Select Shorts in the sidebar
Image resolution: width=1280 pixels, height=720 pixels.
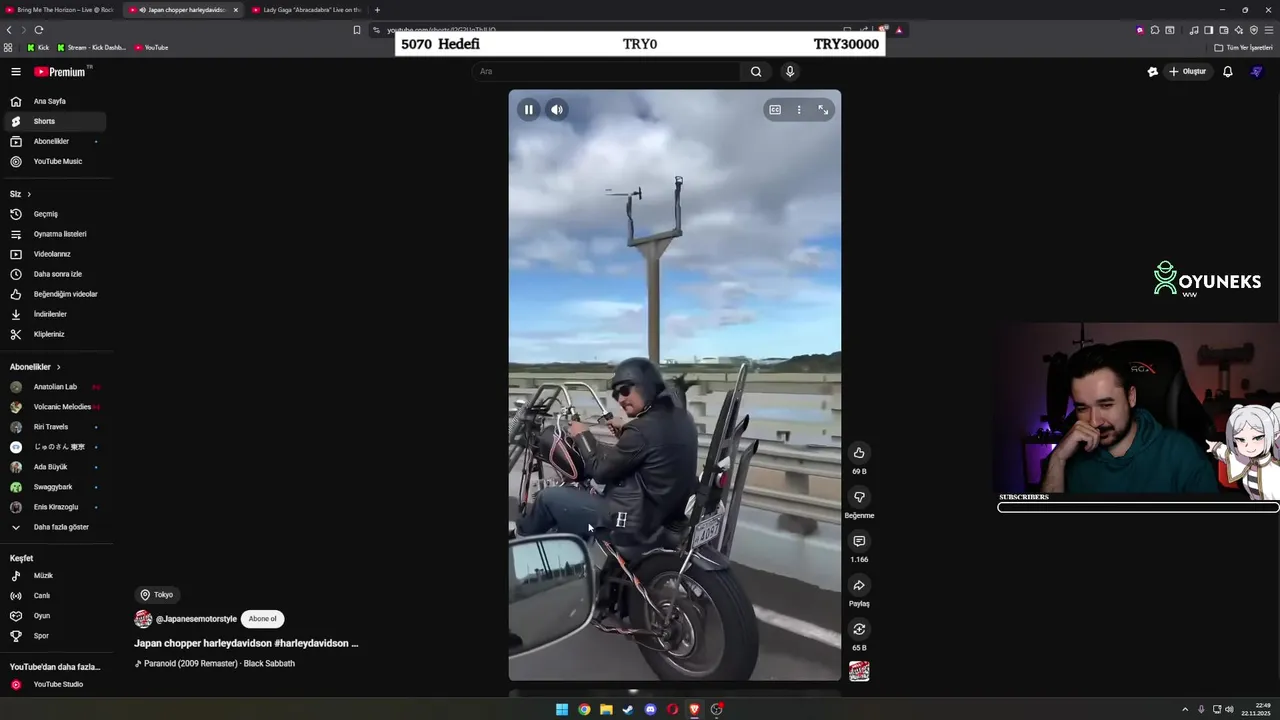55,121
